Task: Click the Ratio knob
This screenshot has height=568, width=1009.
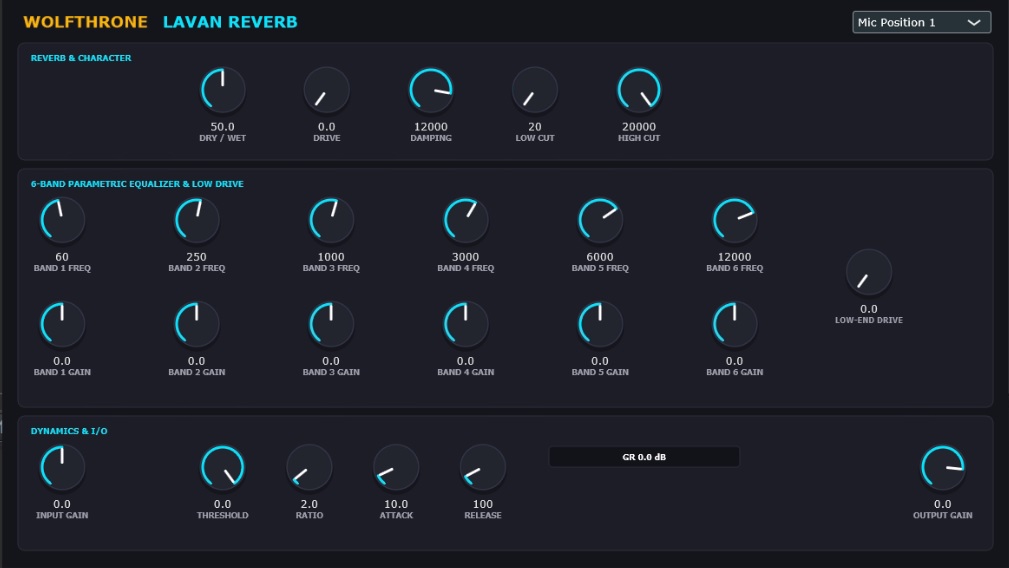Action: coord(309,468)
